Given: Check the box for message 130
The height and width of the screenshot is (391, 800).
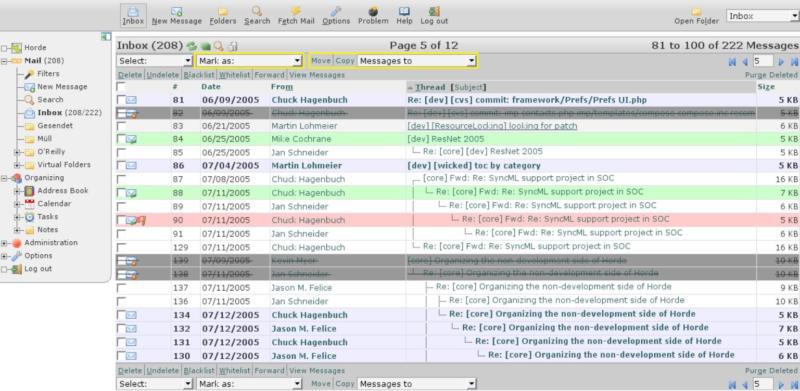Looking at the screenshot, I should [x=121, y=355].
